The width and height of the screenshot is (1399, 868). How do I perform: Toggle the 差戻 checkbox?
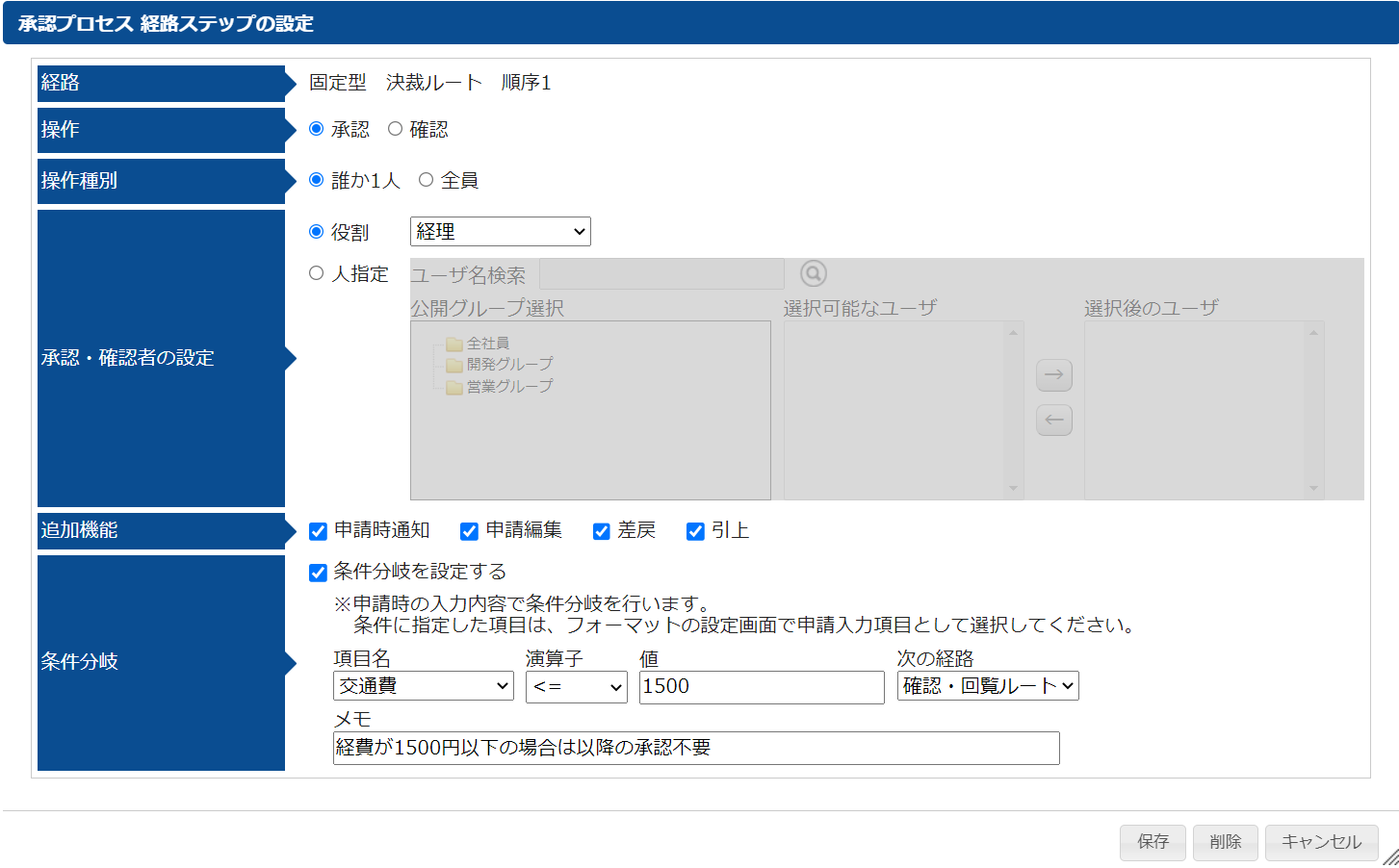[602, 531]
